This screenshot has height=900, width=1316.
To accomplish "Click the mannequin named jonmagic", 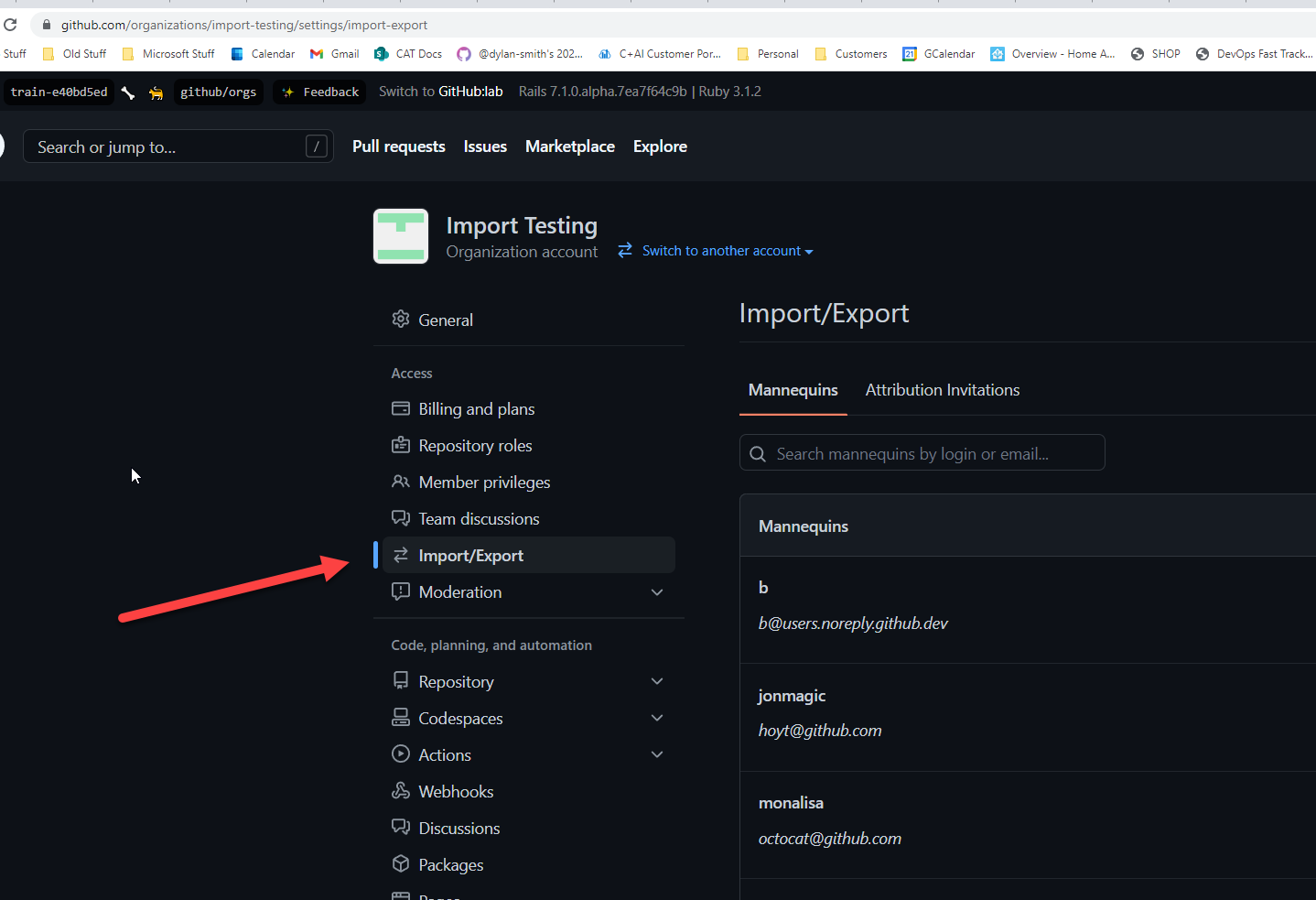I will click(x=792, y=696).
